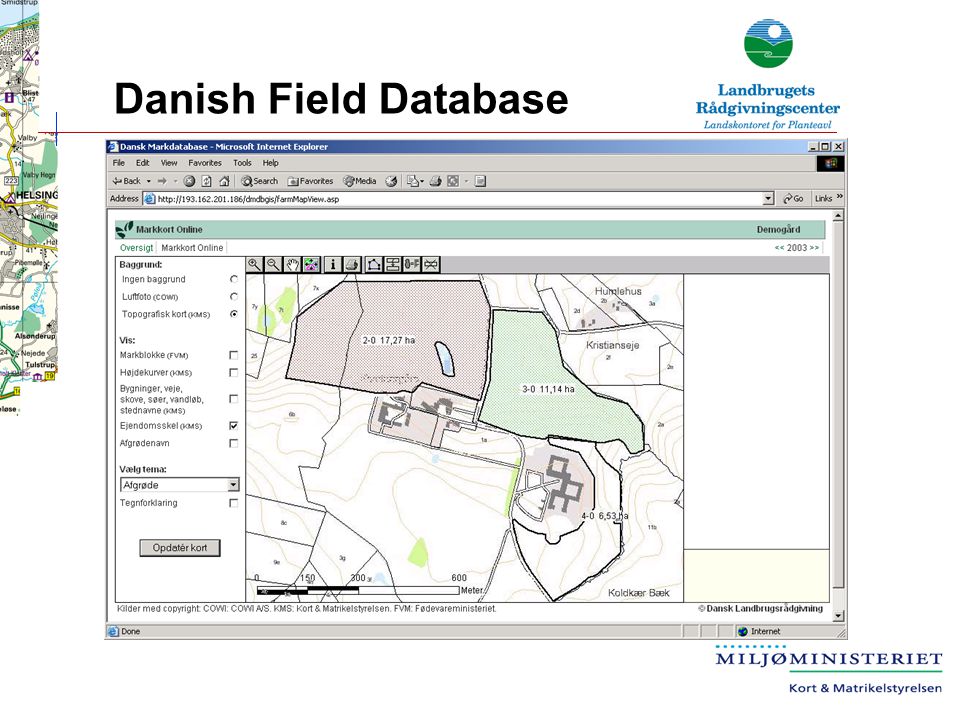Open the Edit menu
960x720 pixels.
(143, 163)
